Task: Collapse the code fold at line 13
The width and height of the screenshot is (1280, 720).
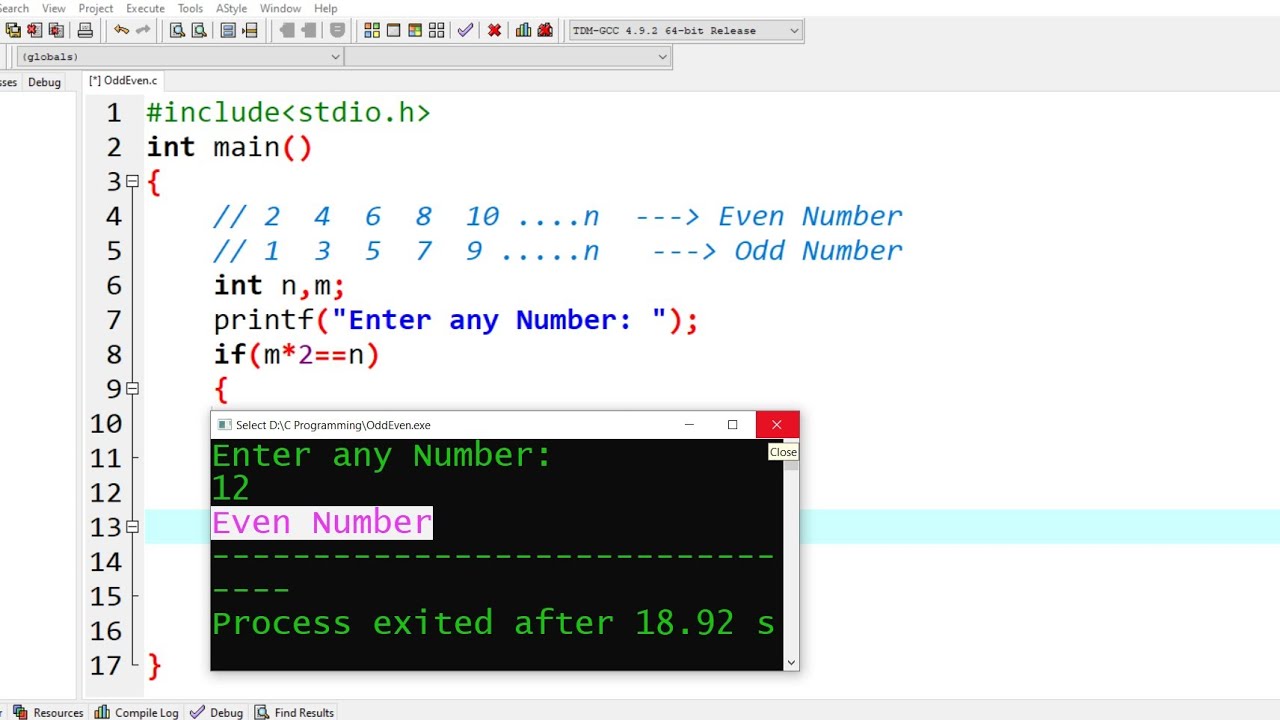Action: tap(132, 527)
